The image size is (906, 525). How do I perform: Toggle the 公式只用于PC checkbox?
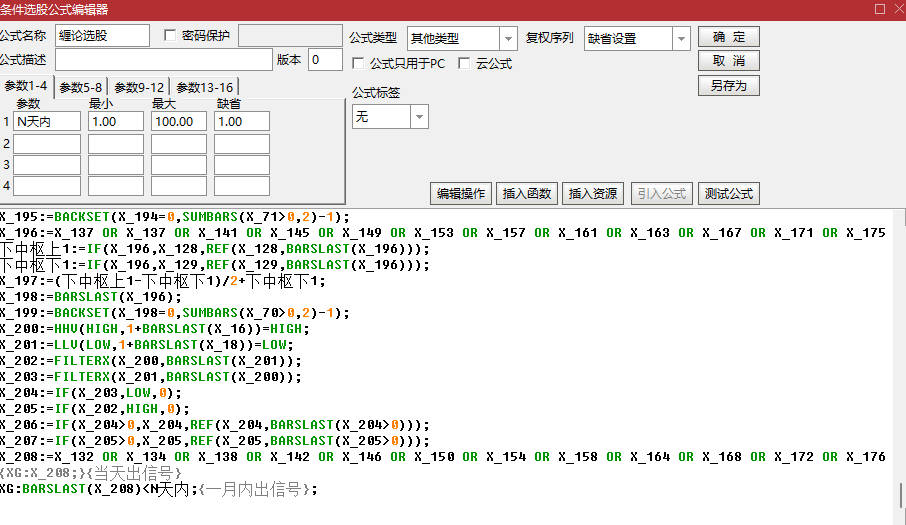pyautogui.click(x=358, y=63)
